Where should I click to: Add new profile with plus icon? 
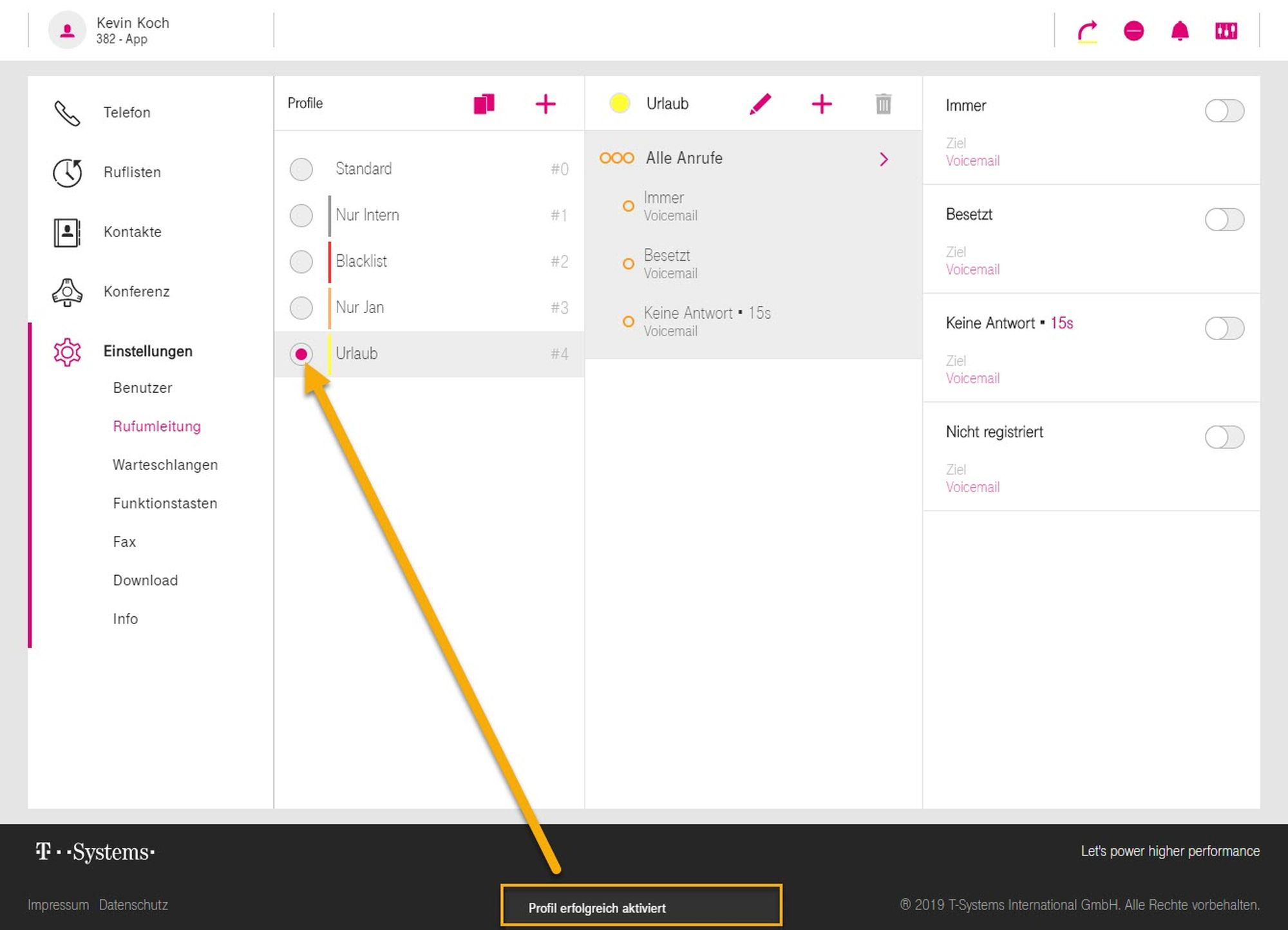(x=545, y=104)
